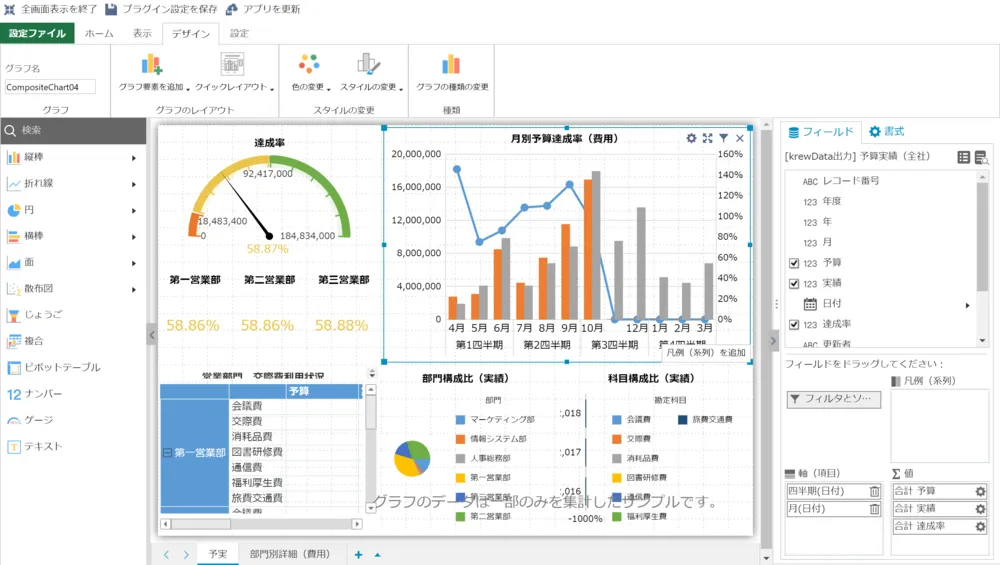This screenshot has height=565, width=1000.
Task: Click グラフの種類の変更
Action: (452, 73)
